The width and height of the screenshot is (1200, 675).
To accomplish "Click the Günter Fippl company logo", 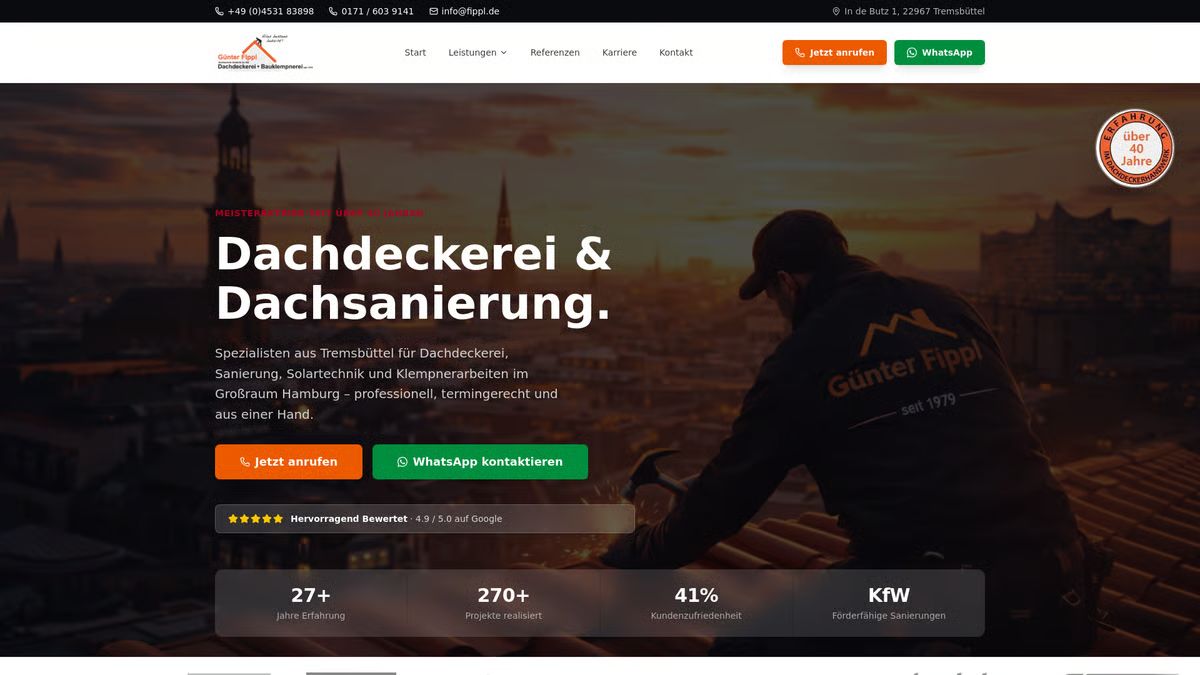I will click(x=265, y=52).
